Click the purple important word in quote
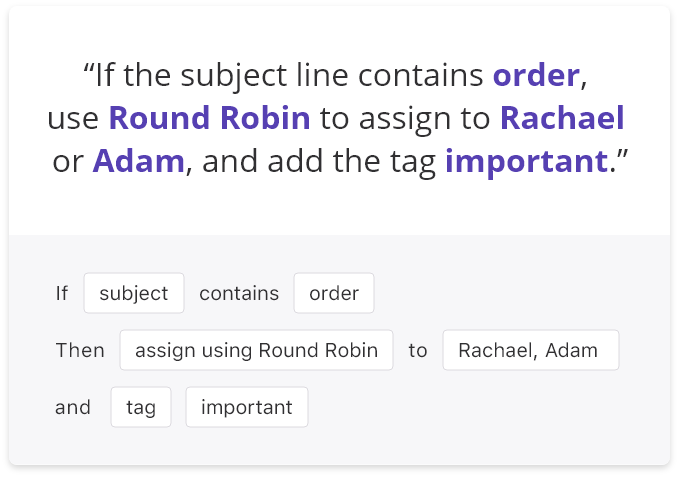 click(x=527, y=162)
